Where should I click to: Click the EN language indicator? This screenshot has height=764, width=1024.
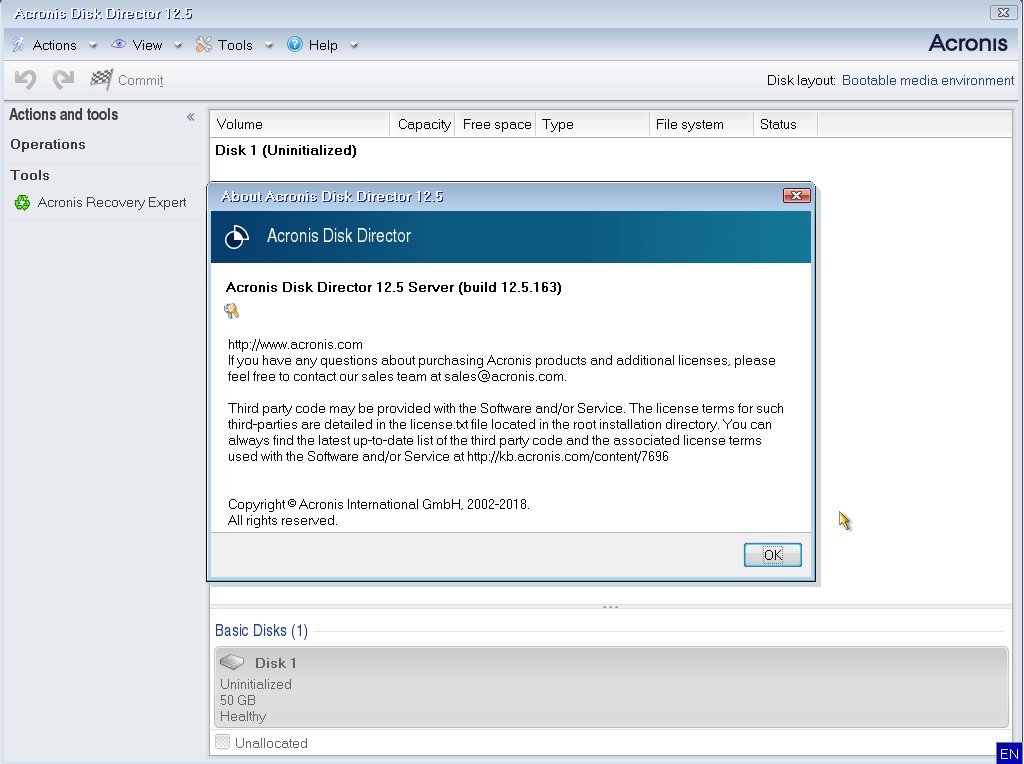[1008, 754]
